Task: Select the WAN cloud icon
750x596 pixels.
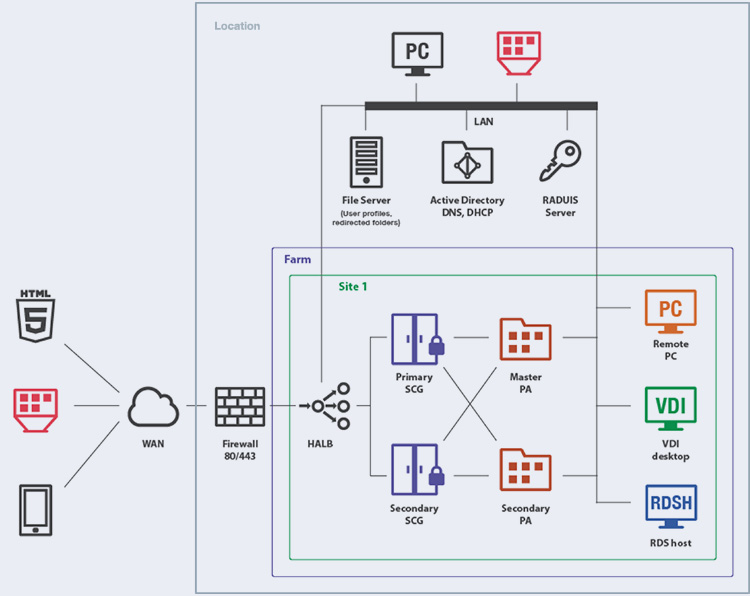Action: pos(153,407)
